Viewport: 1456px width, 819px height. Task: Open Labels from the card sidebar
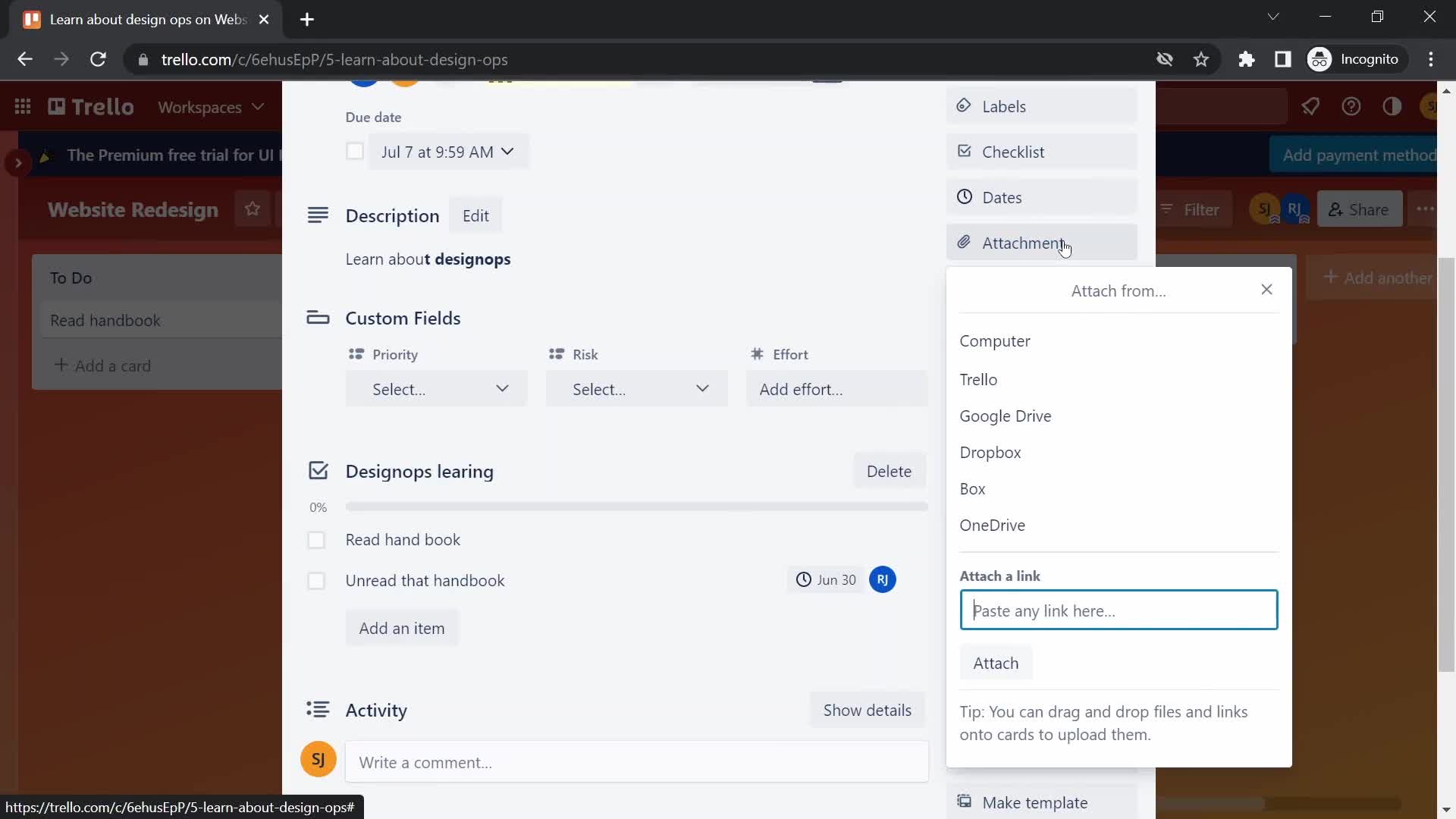pyautogui.click(x=1041, y=106)
